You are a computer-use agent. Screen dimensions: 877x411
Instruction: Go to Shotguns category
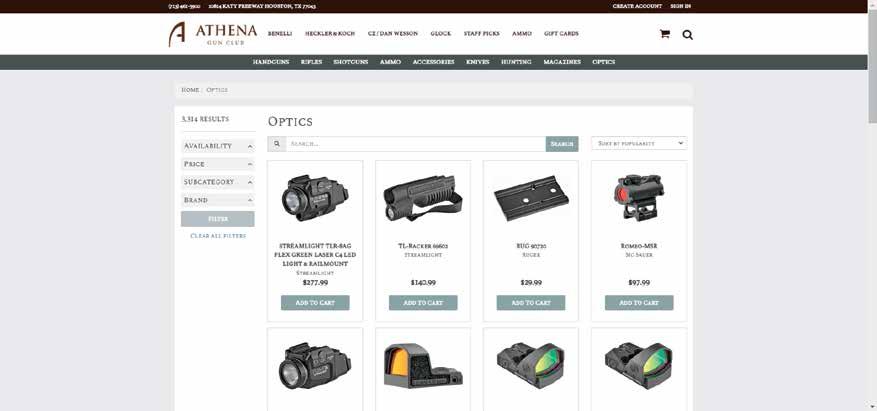point(351,62)
